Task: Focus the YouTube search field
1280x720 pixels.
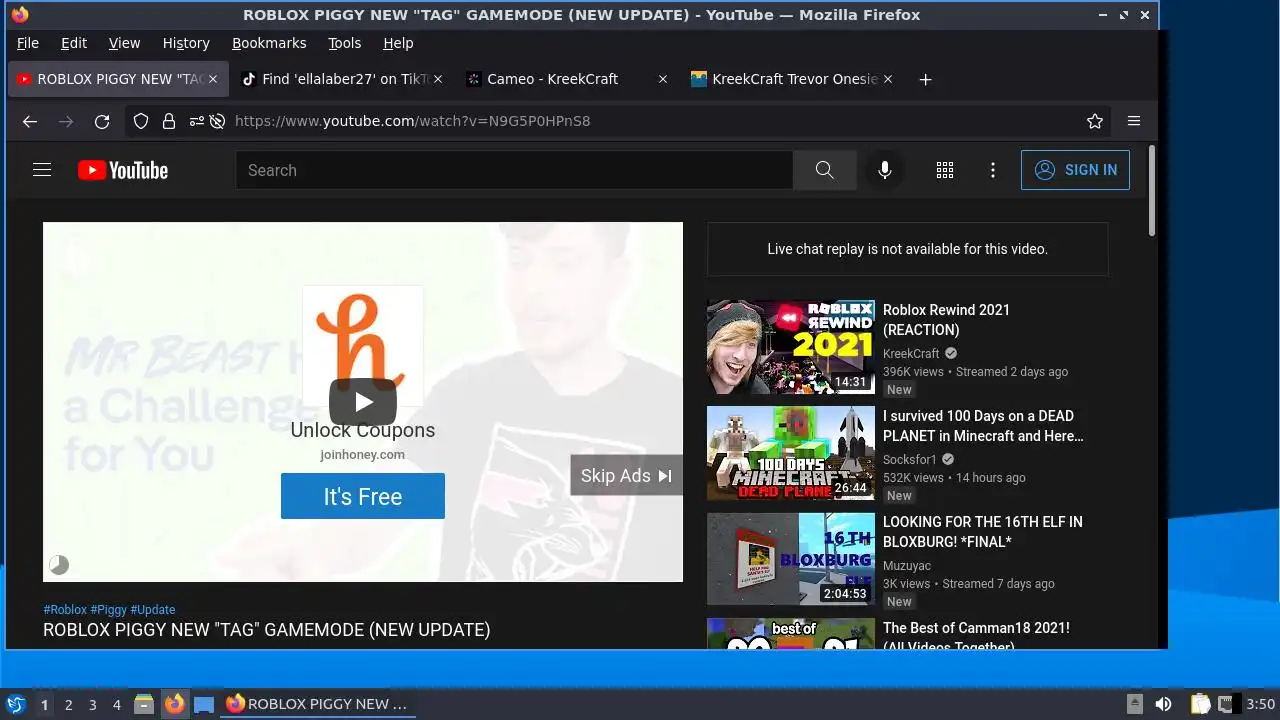Action: point(514,170)
